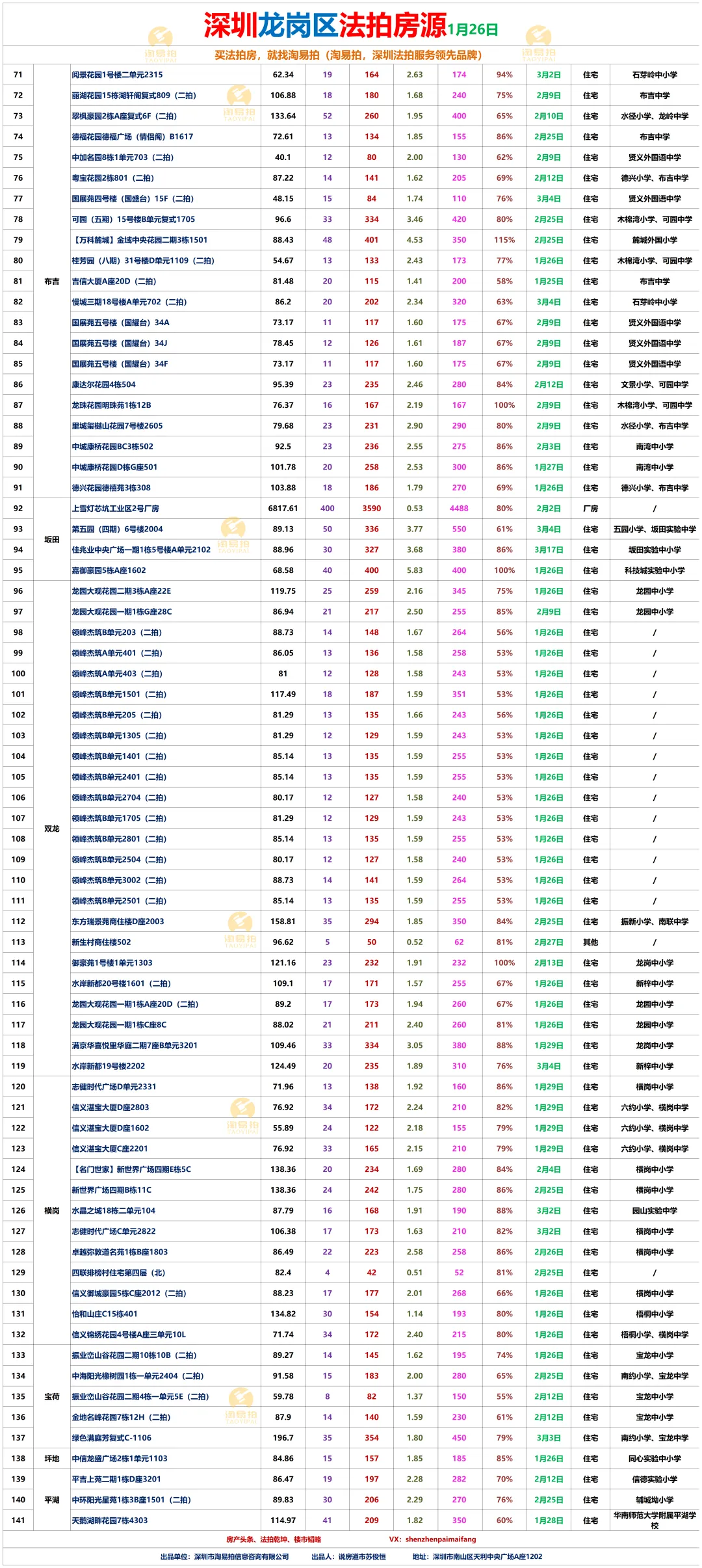
Task: Select listing 中环阳光星苑1栋3B座1501
Action: coord(131,1500)
